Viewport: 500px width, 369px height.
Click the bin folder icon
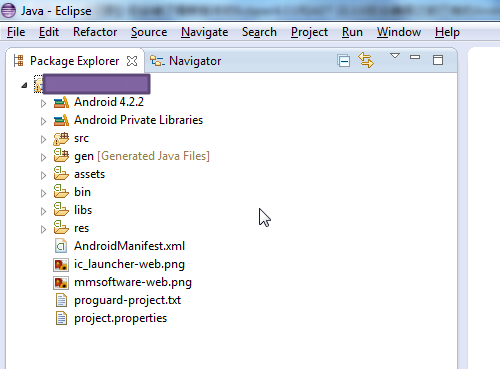(x=61, y=192)
